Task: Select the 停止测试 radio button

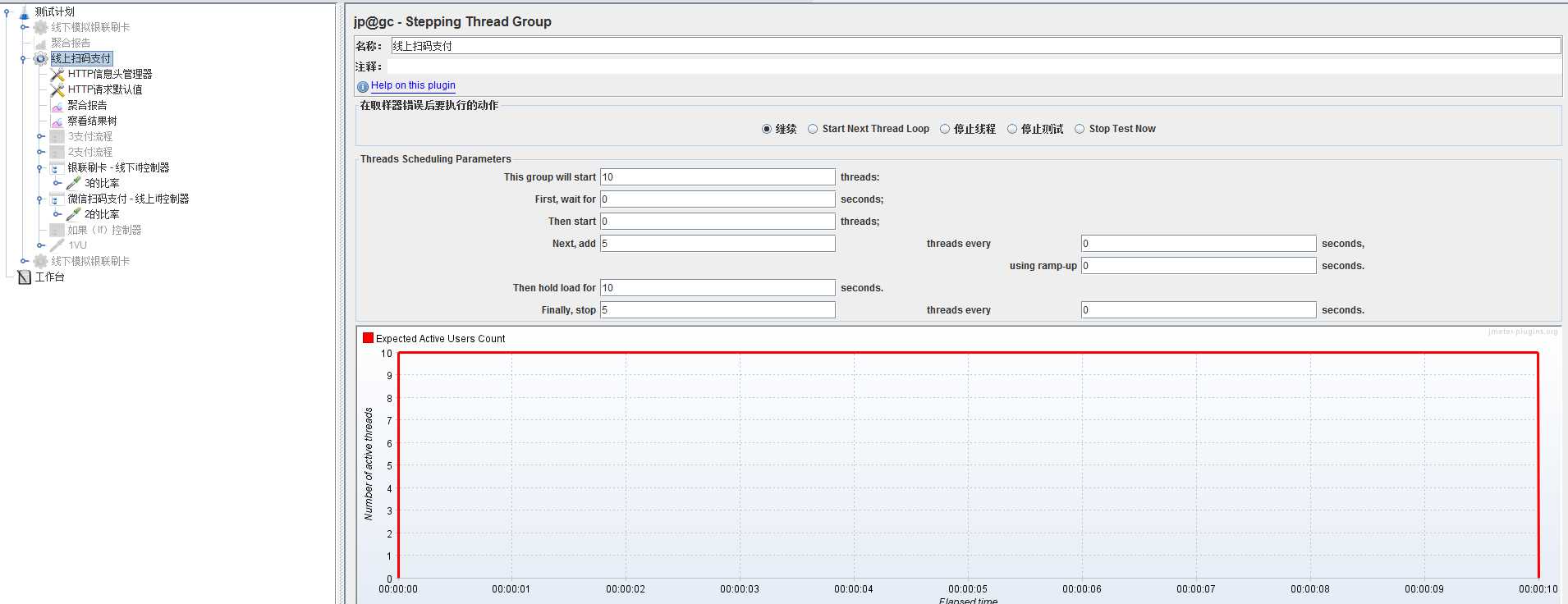Action: [x=1012, y=129]
